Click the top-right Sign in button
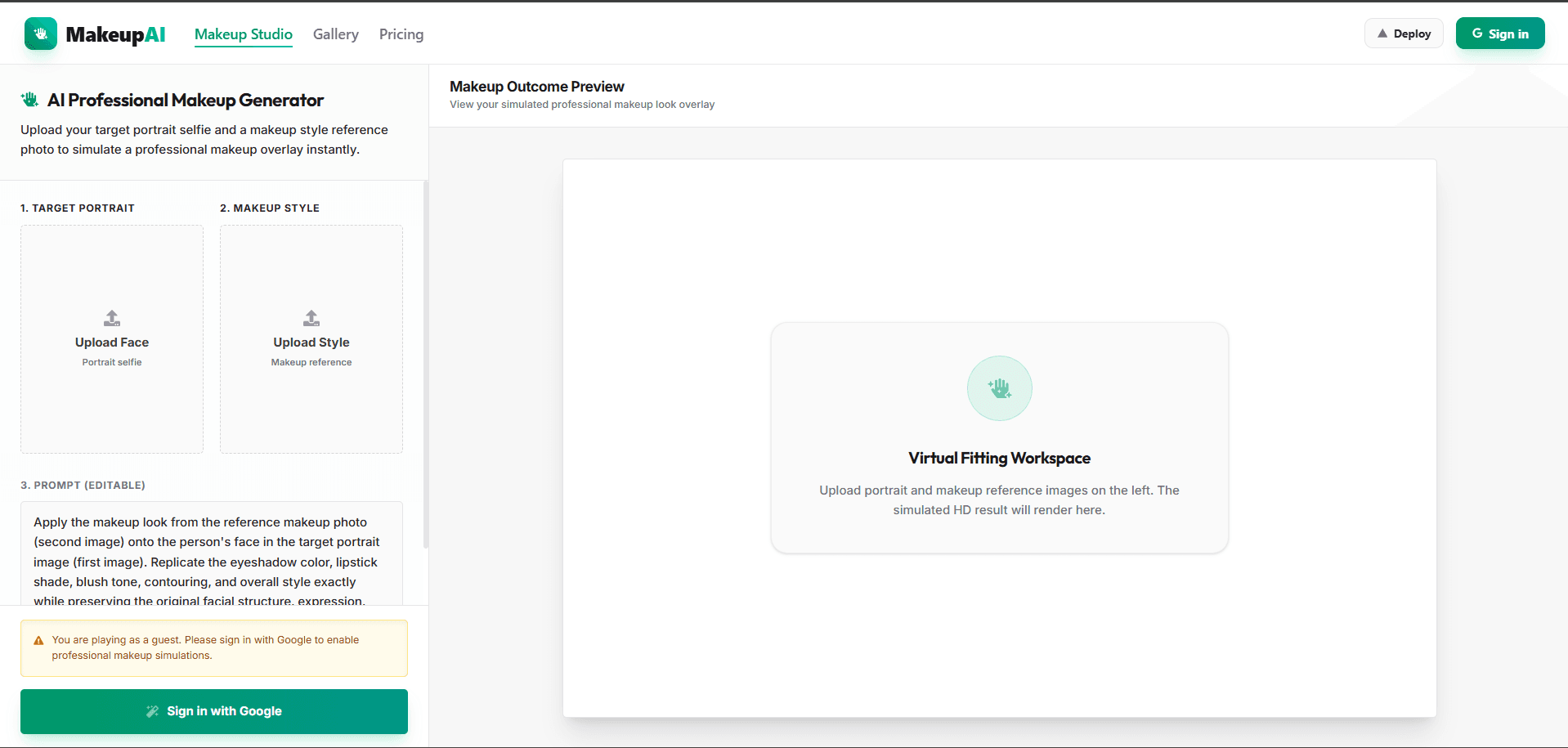 [1500, 34]
